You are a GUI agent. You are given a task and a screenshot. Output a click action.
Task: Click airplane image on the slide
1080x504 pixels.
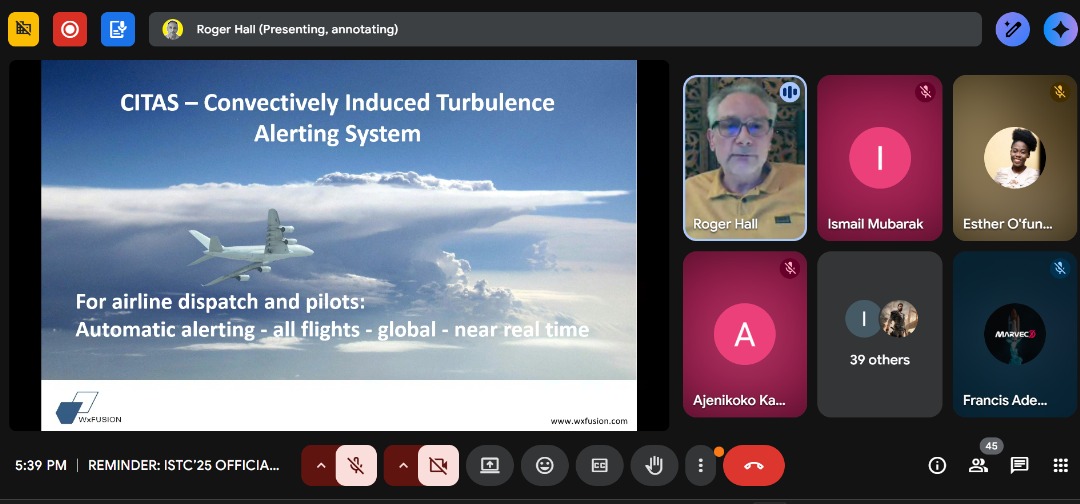[251, 246]
